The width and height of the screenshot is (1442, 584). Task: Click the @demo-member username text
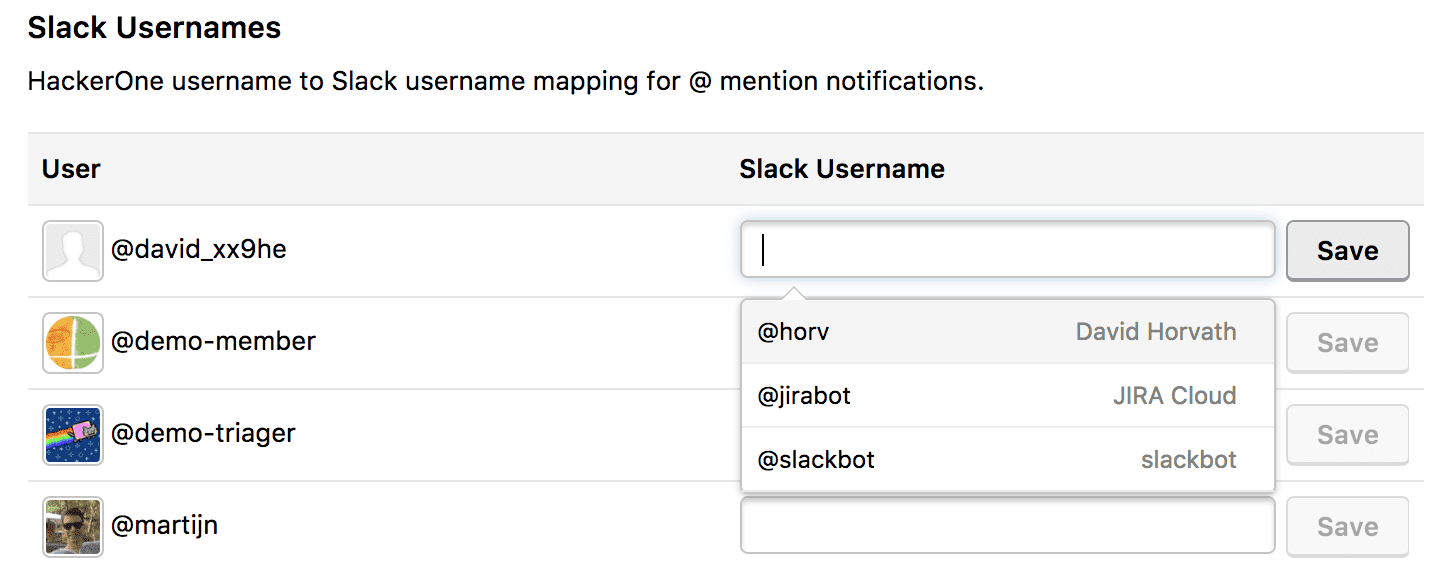[x=213, y=342]
